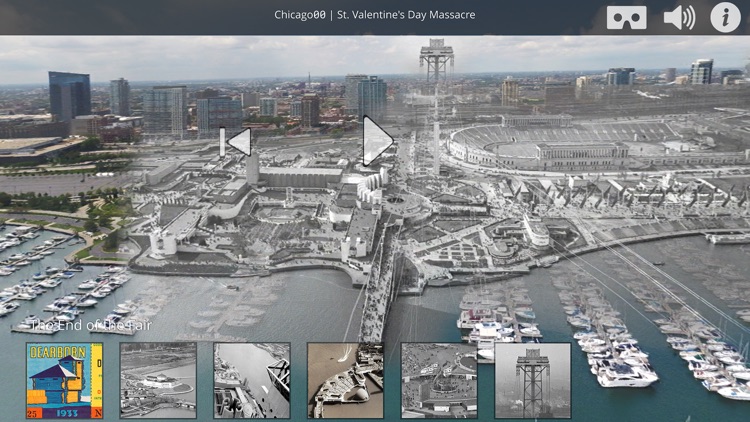The width and height of the screenshot is (750, 422).
Task: Toggle the audio speaker icon
Action: [679, 18]
